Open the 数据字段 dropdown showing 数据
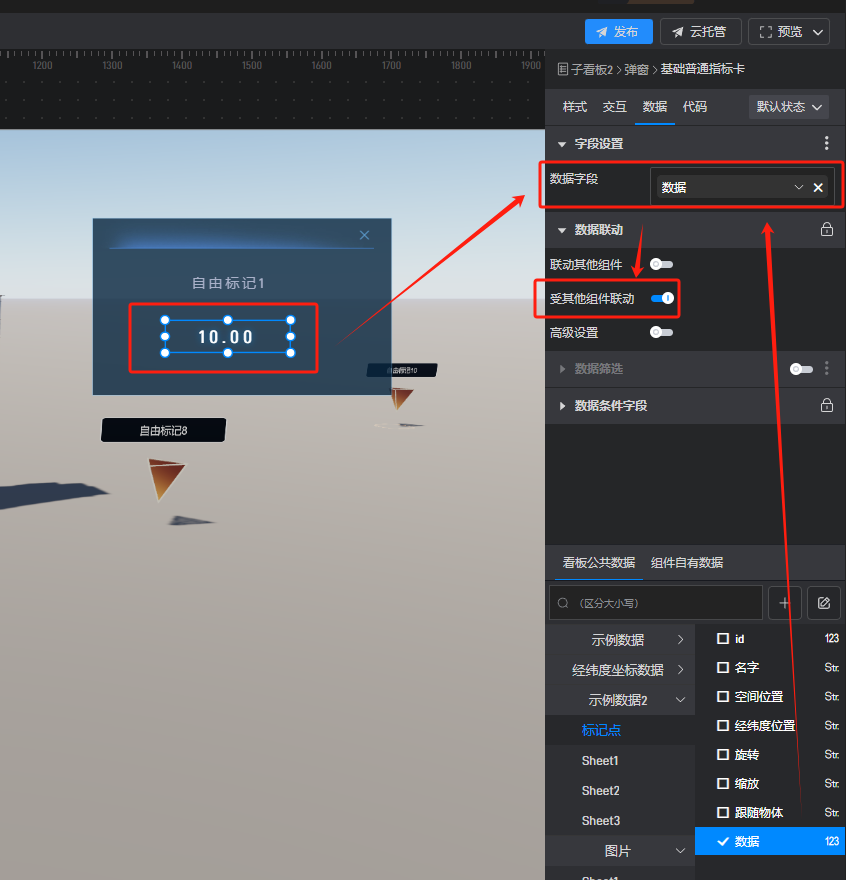 pyautogui.click(x=733, y=187)
